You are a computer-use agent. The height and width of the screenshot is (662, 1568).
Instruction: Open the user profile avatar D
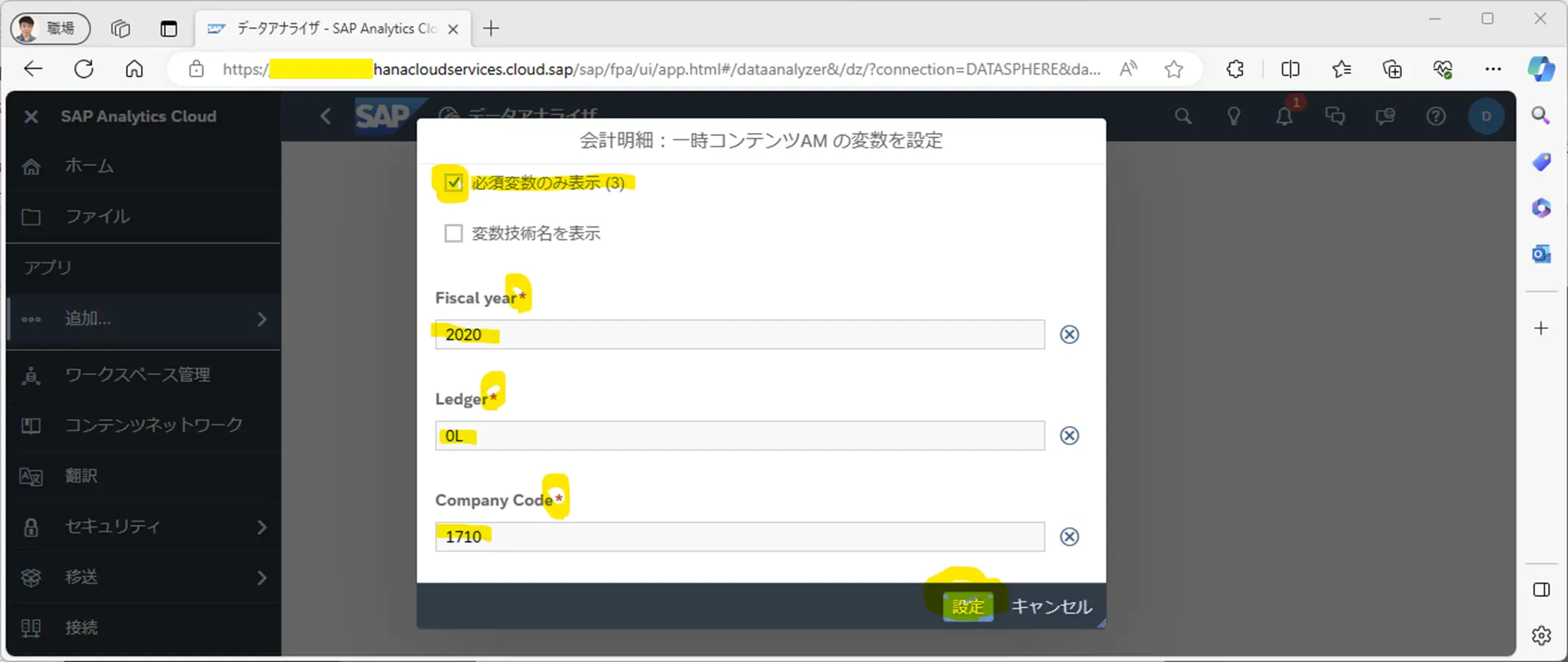[x=1486, y=116]
